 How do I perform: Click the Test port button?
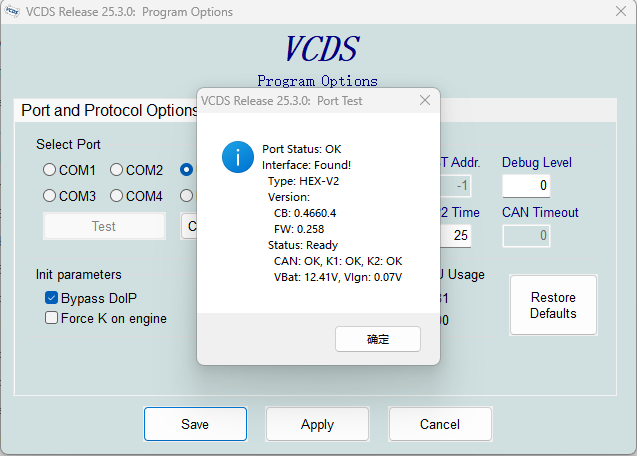104,226
